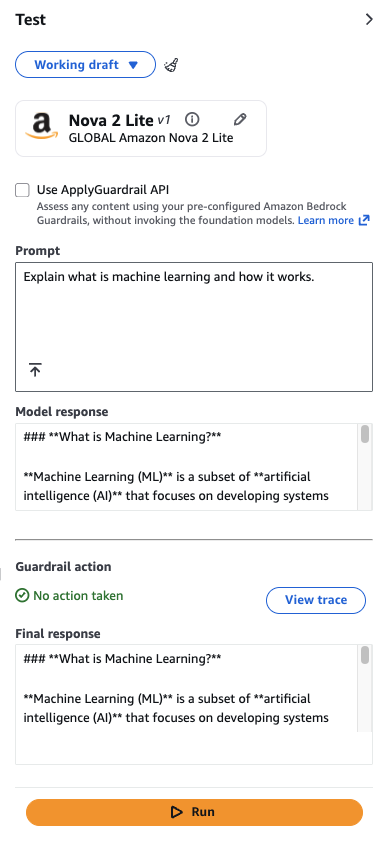Open model info for Nova 2 Lite
389x850 pixels.
coord(192,119)
